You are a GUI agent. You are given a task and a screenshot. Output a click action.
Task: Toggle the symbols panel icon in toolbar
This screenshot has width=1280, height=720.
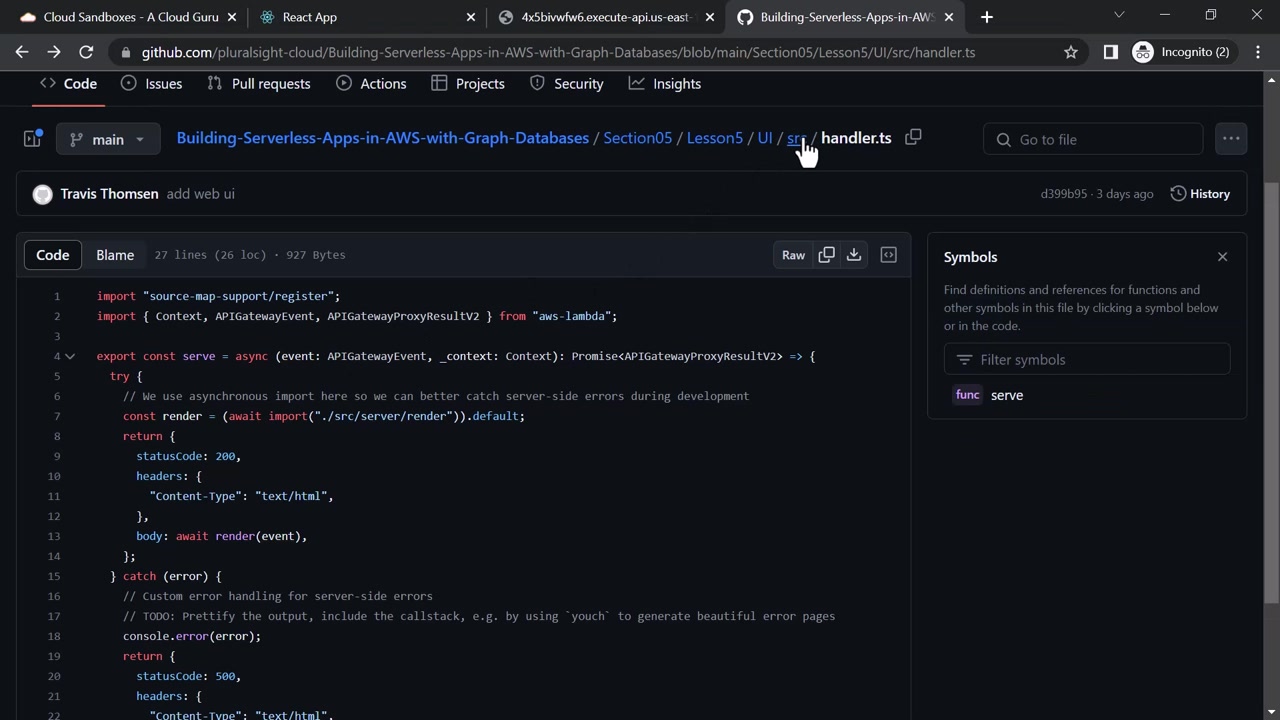point(888,255)
